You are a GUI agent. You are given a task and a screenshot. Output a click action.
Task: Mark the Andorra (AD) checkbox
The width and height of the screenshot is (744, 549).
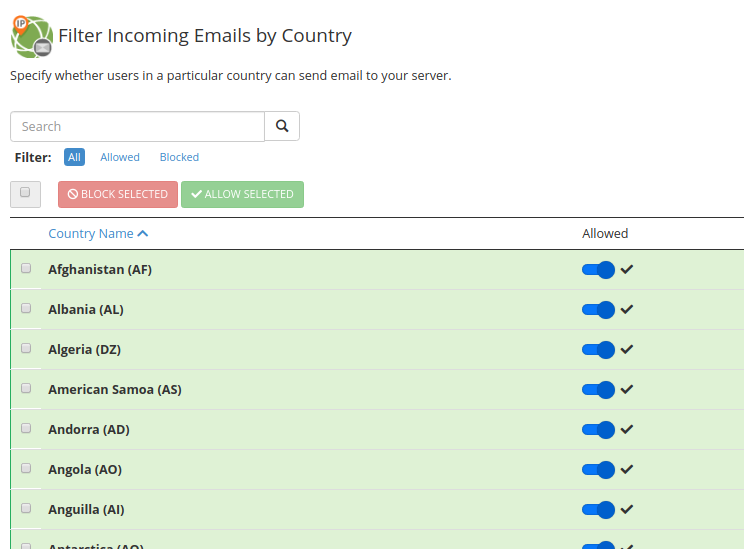26,428
